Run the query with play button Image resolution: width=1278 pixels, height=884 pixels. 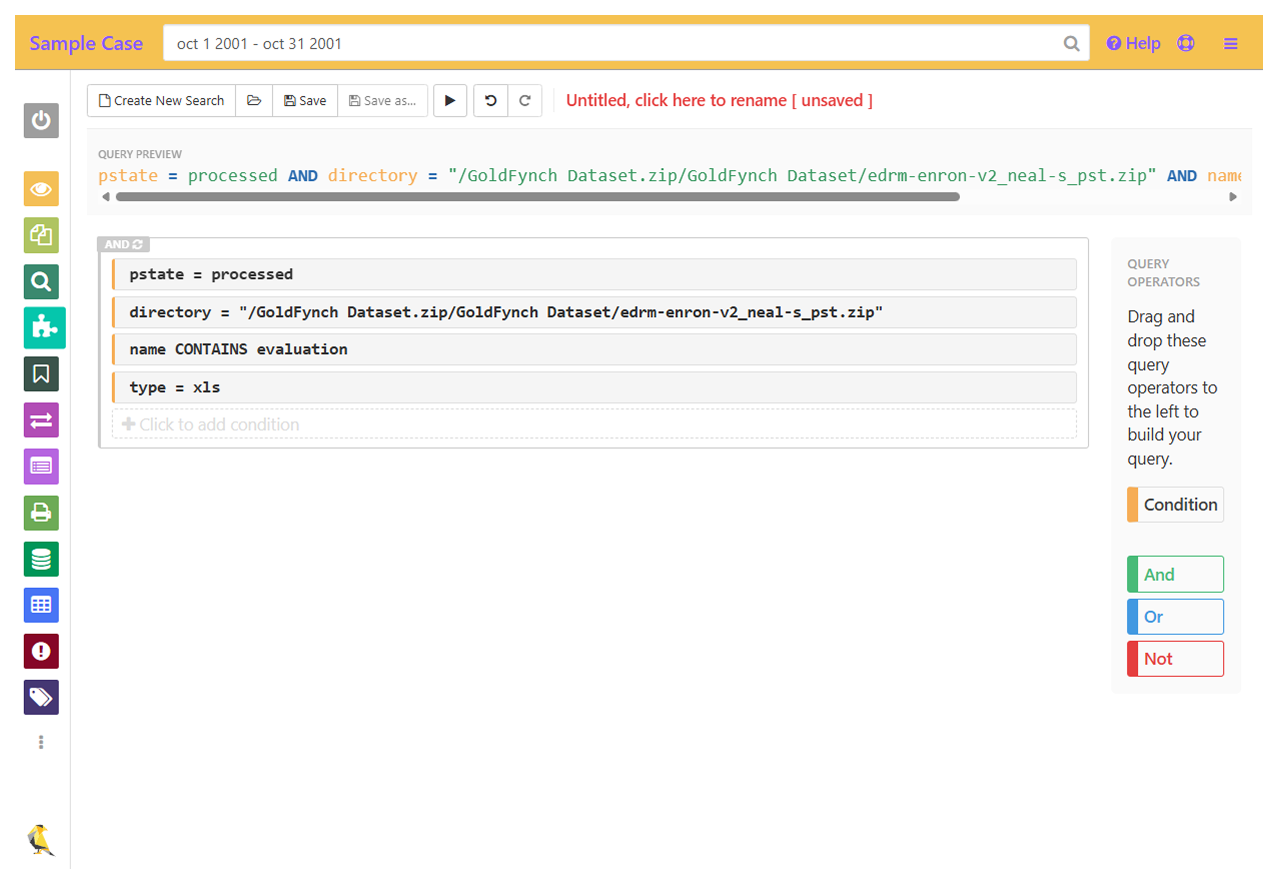click(450, 101)
